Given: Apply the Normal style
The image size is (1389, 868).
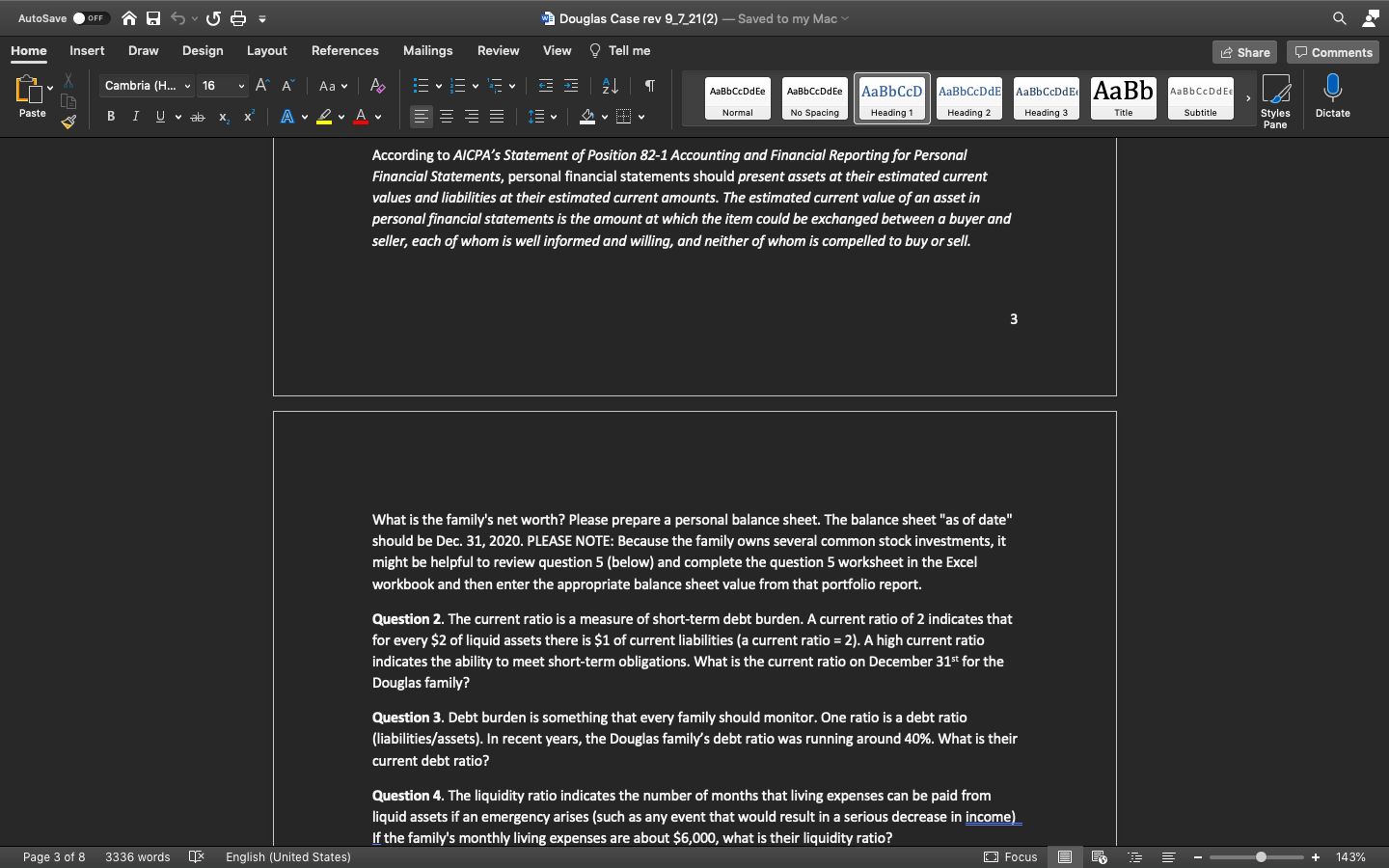Looking at the screenshot, I should click(x=738, y=98).
